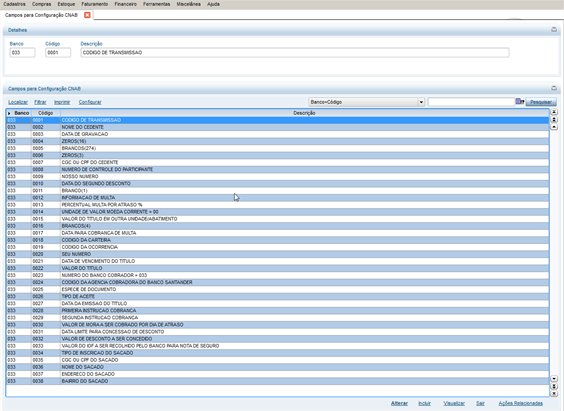Click the lookup icon beside search field

520,102
